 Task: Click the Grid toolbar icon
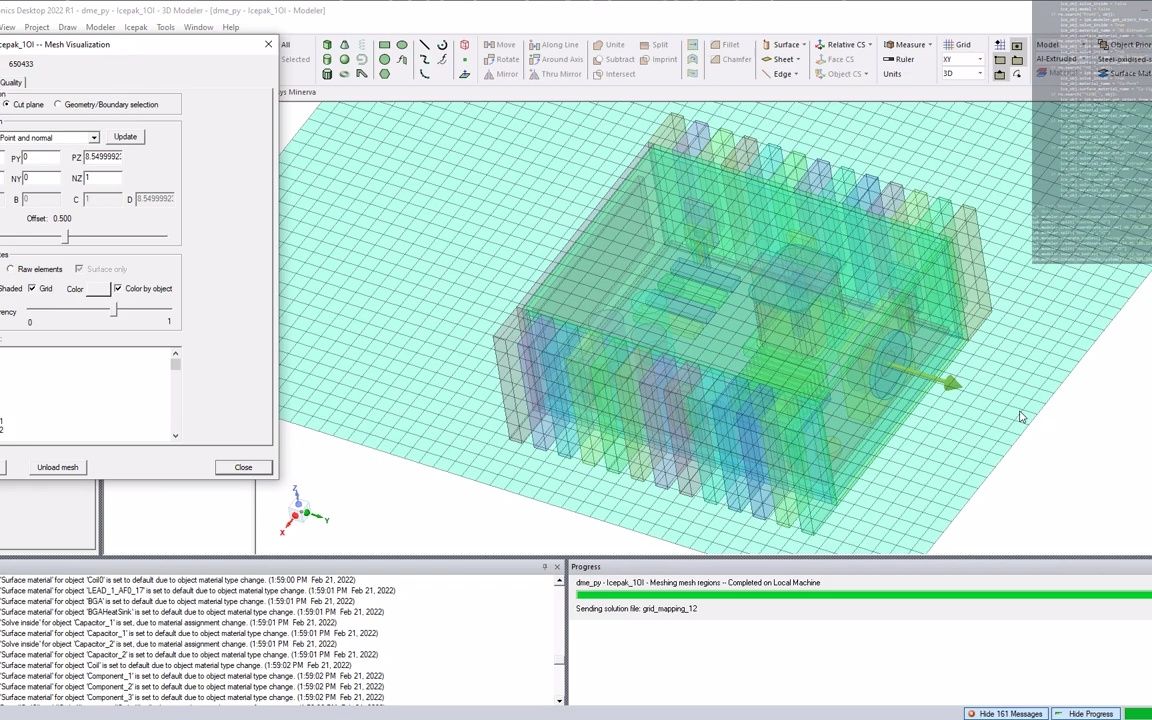956,45
